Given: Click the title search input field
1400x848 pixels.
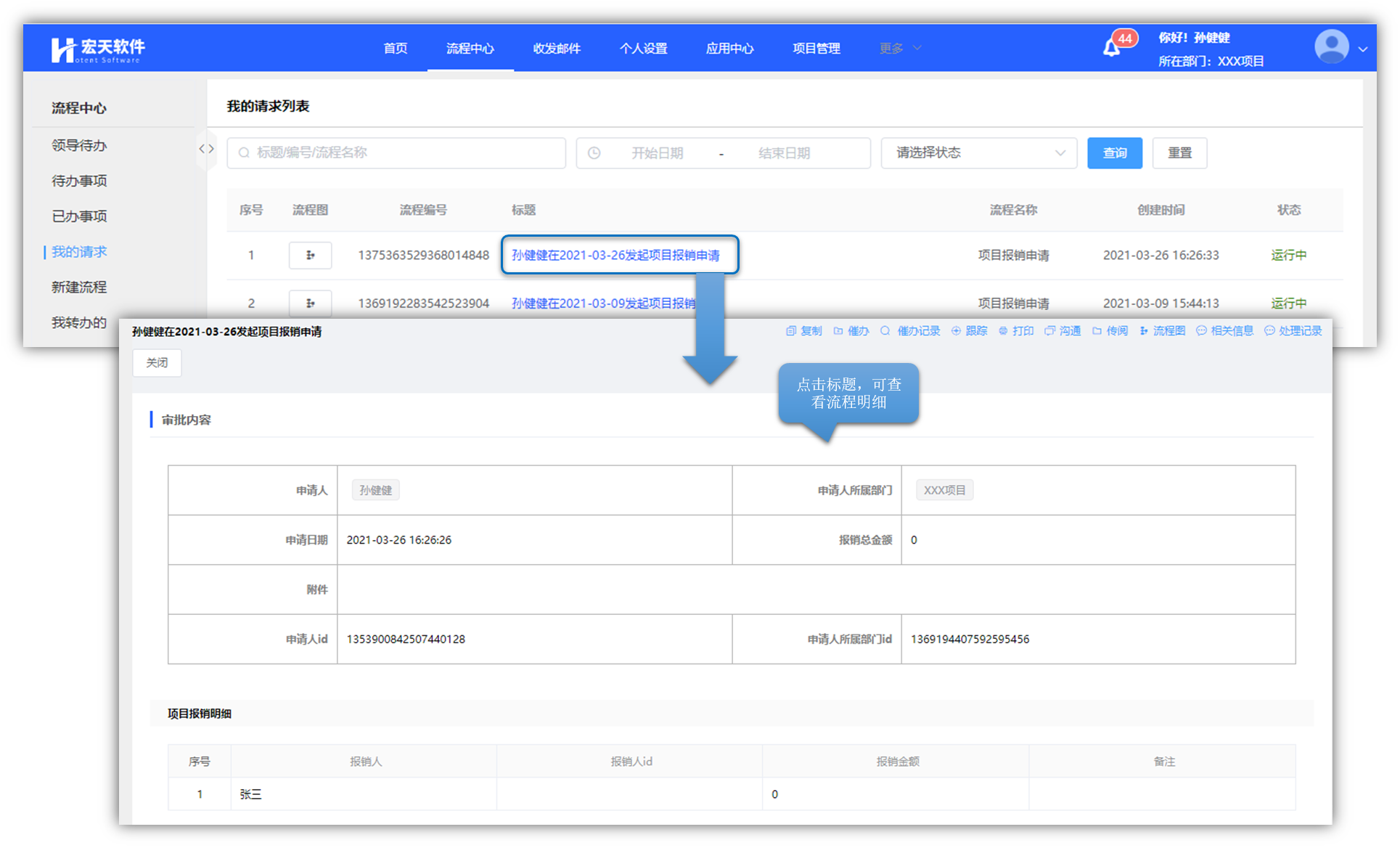Looking at the screenshot, I should (x=396, y=153).
